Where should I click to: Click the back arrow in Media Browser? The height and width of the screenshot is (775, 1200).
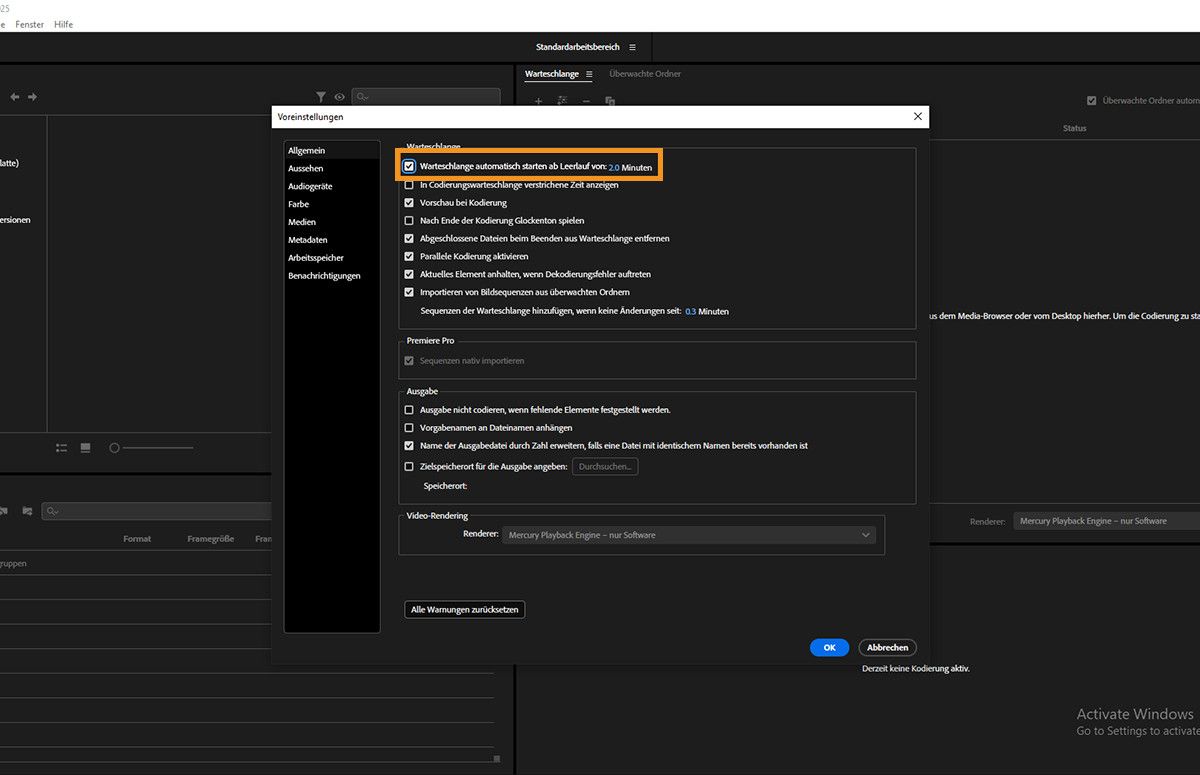tap(15, 97)
